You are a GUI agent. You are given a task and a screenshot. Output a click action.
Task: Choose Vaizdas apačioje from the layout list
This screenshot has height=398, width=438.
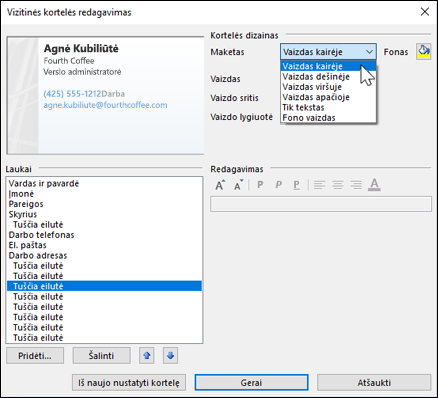point(328,97)
